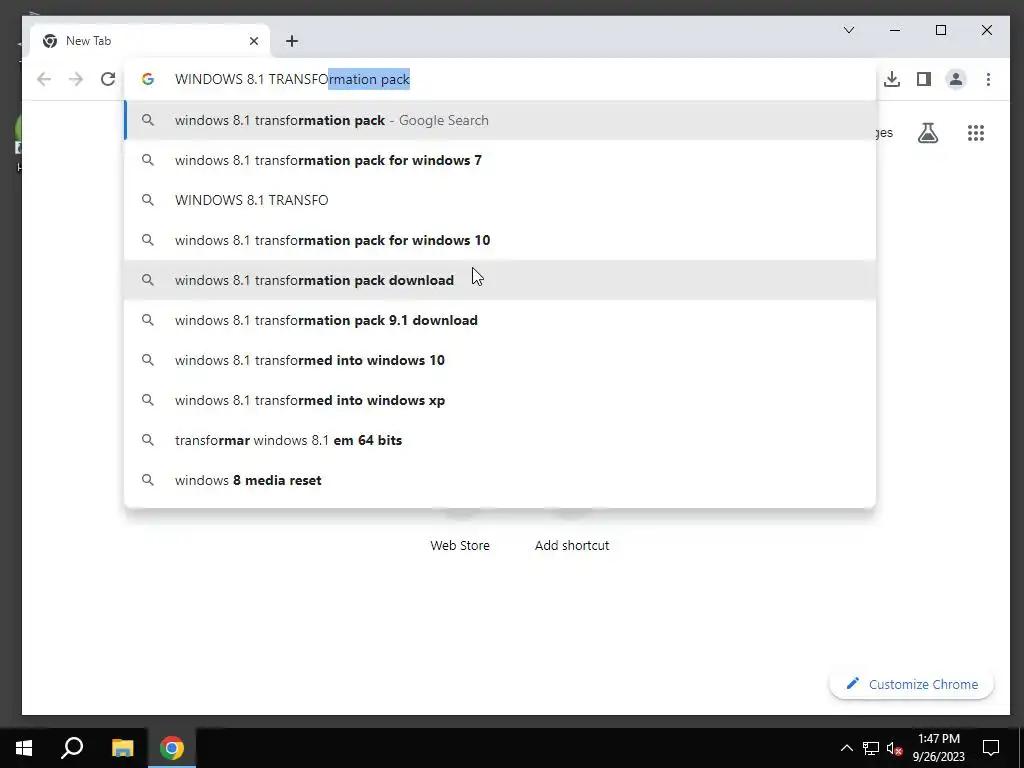Open the Chrome downloads icon
The image size is (1024, 768).
pyautogui.click(x=891, y=79)
